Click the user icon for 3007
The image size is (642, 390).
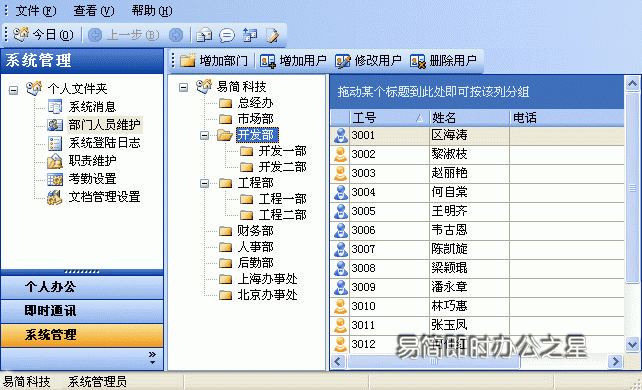pyautogui.click(x=340, y=249)
